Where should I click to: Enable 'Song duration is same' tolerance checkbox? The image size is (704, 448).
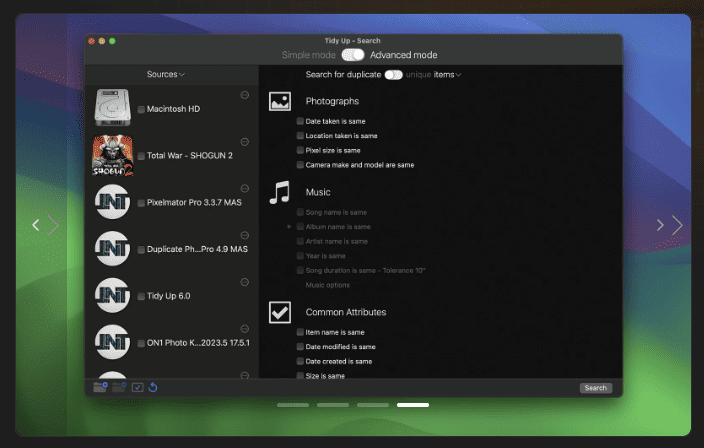(x=300, y=270)
